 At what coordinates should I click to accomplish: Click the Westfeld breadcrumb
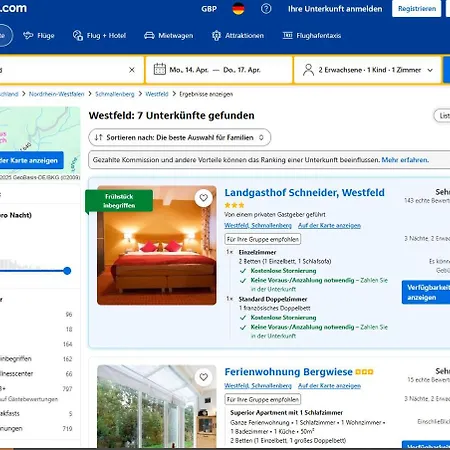[157, 94]
